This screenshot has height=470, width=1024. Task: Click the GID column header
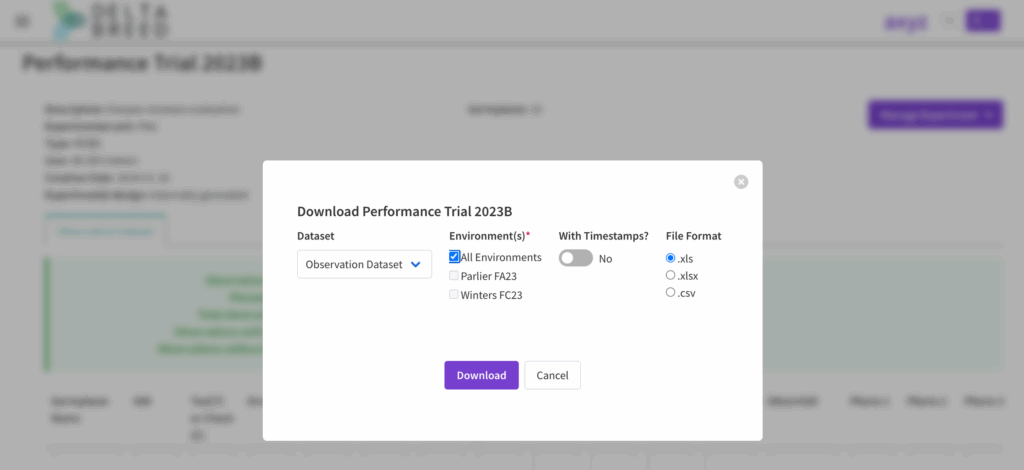(140, 400)
